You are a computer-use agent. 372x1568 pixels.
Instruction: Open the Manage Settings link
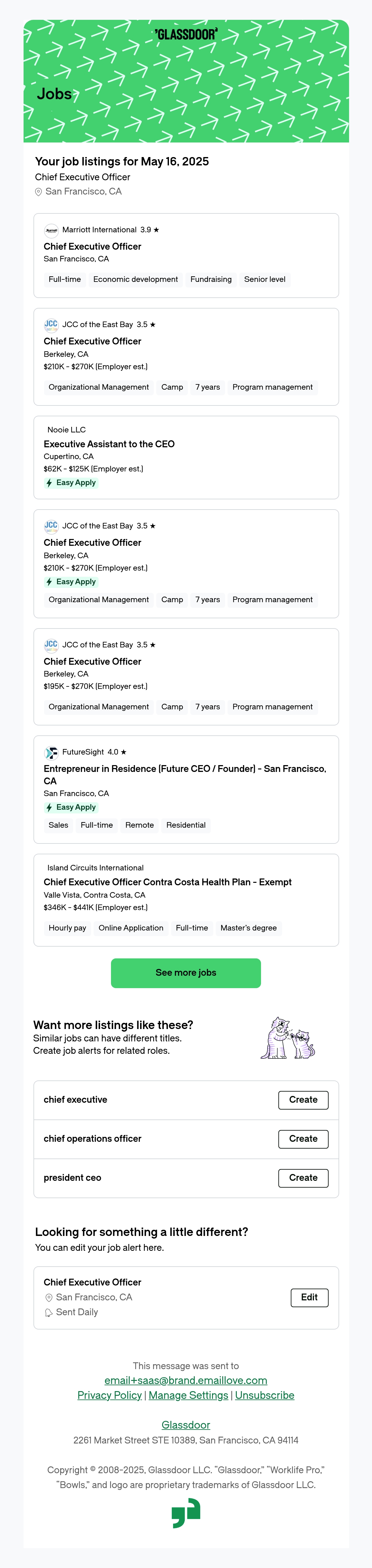188,1395
